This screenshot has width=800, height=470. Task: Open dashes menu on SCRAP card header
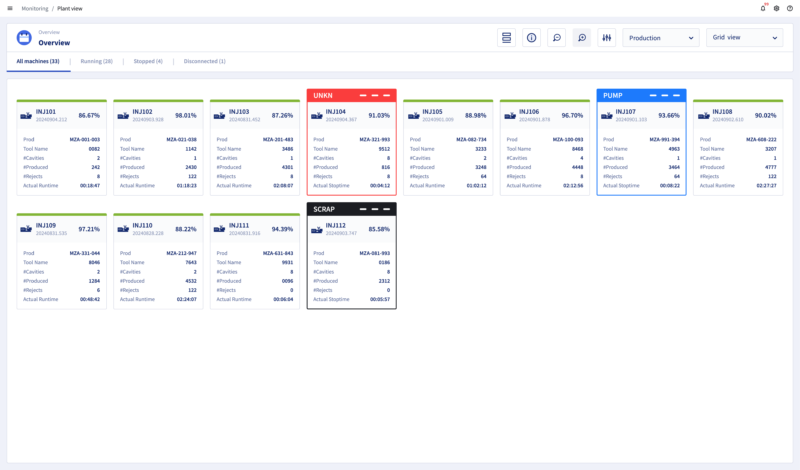click(375, 209)
